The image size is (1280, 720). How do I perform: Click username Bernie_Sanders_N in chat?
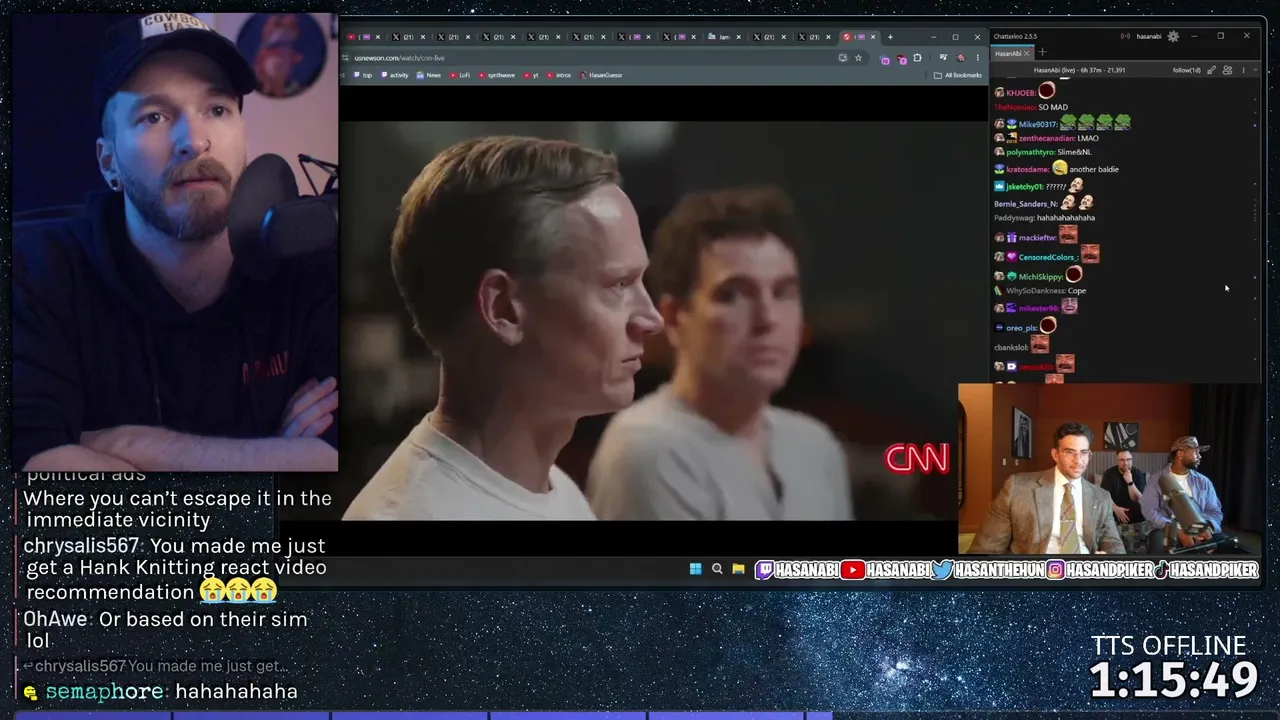pos(1026,204)
